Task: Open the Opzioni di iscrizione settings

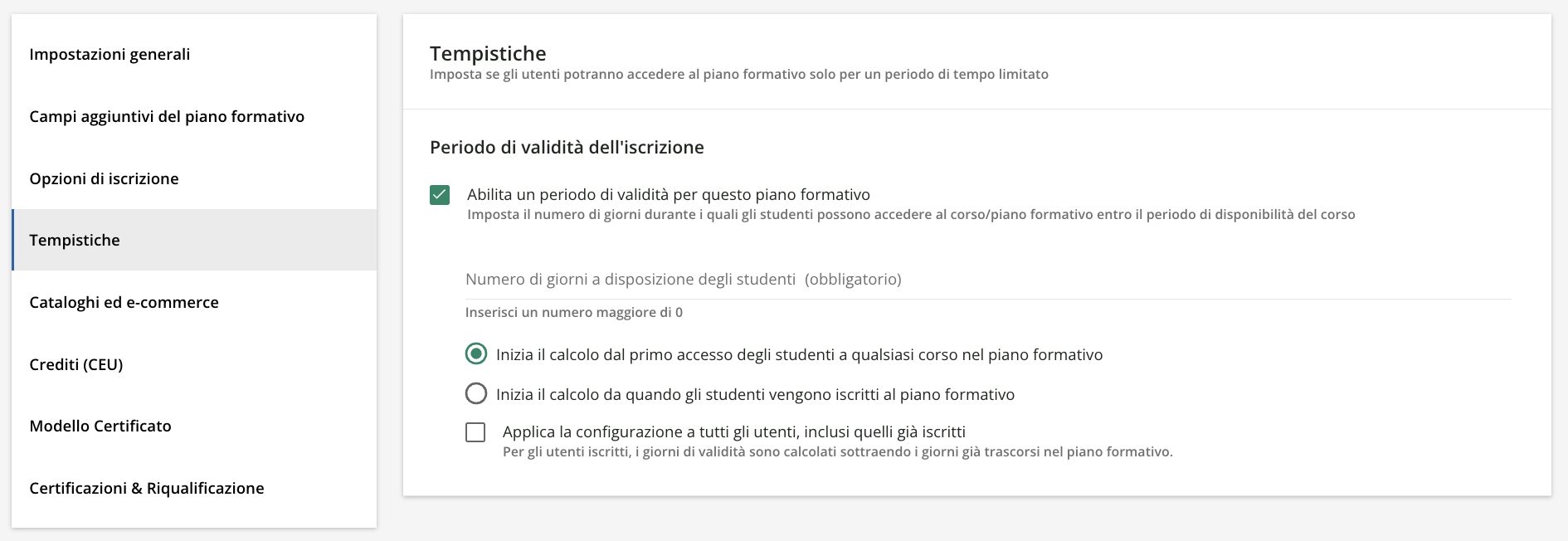Action: [x=104, y=178]
